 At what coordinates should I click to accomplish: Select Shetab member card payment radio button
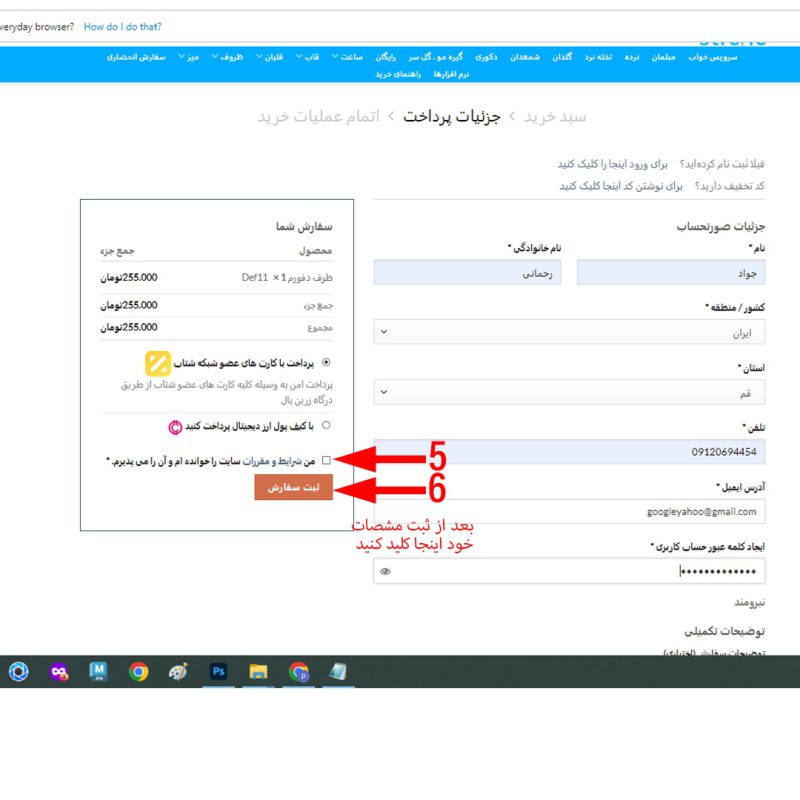pos(327,363)
